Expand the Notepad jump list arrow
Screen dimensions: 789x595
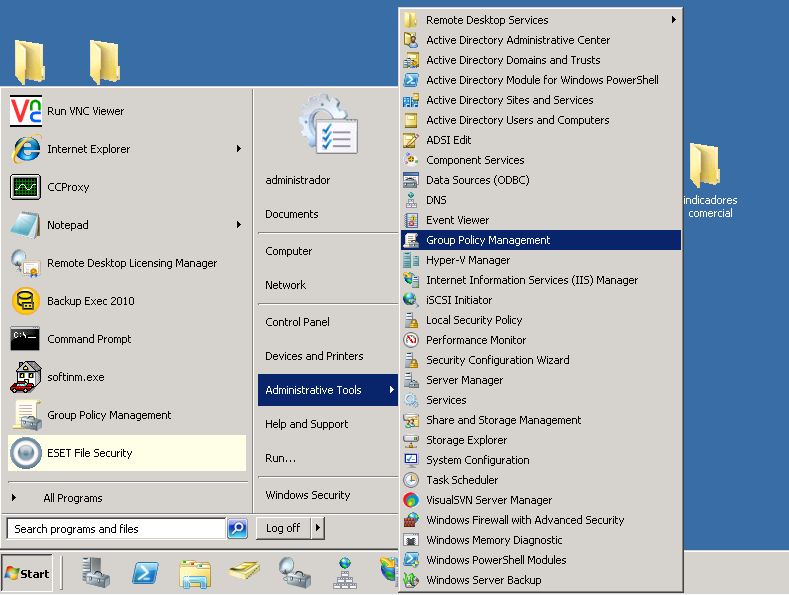tap(239, 225)
